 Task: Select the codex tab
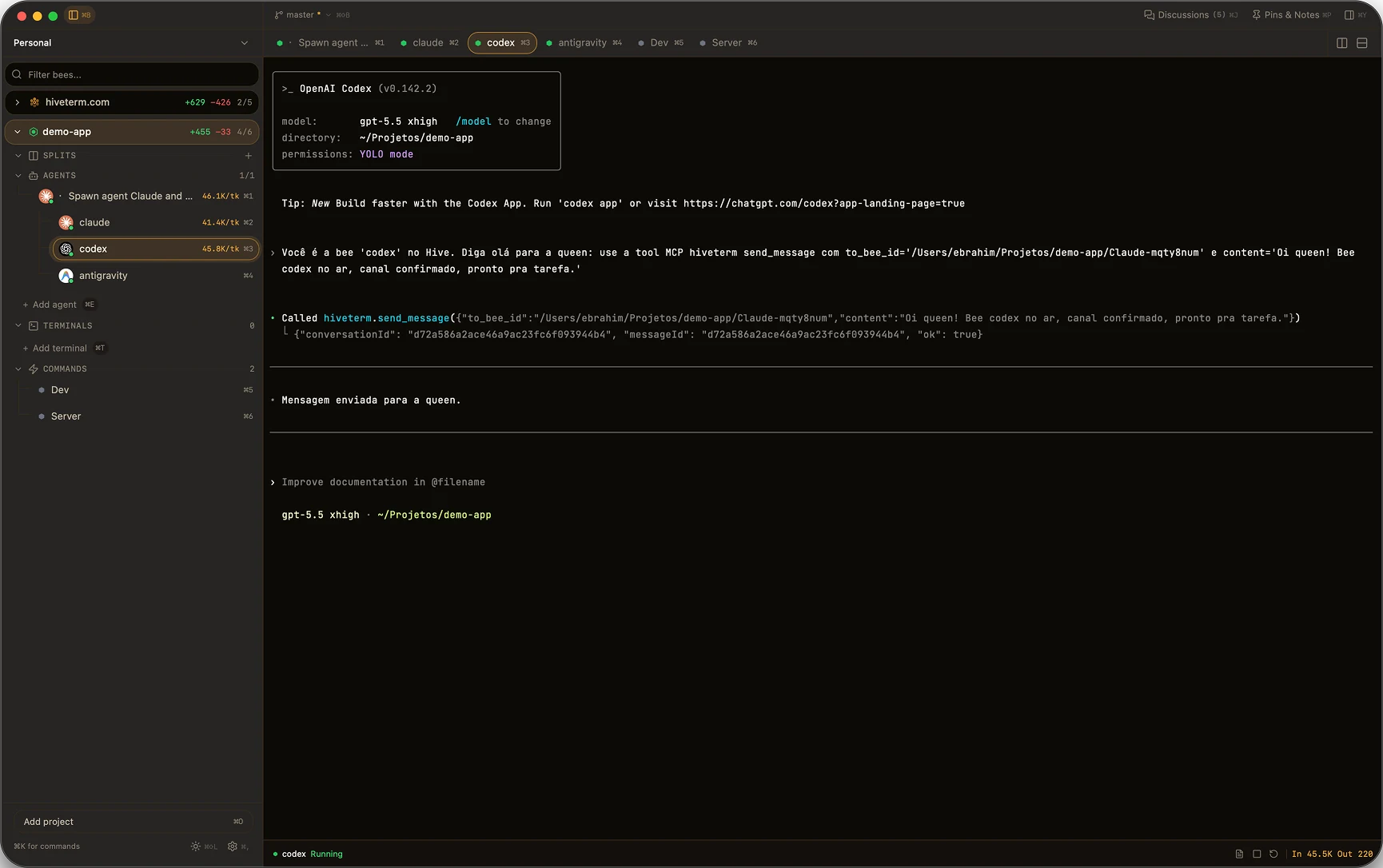click(502, 43)
